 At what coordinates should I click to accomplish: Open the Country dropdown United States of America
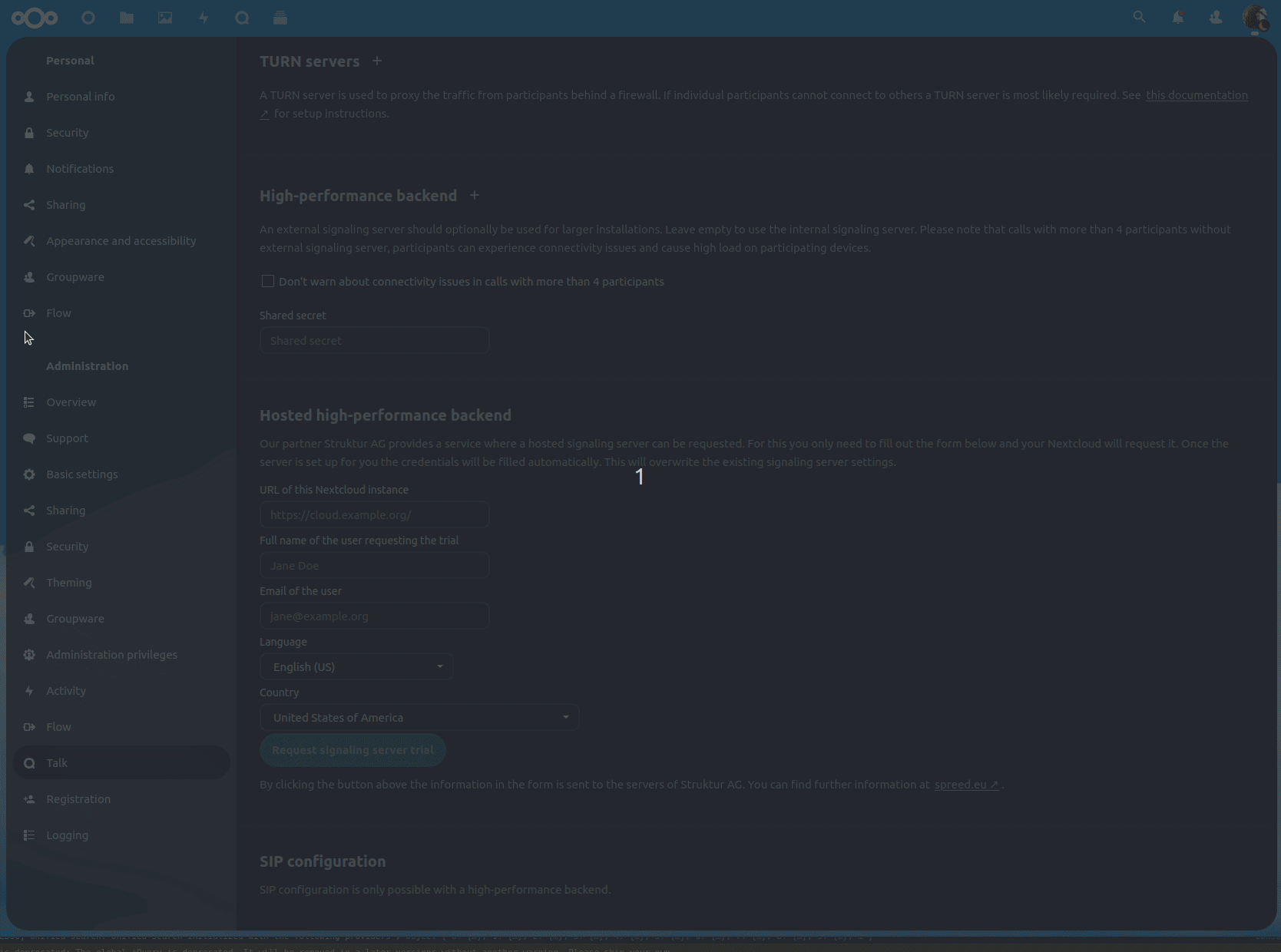point(419,717)
